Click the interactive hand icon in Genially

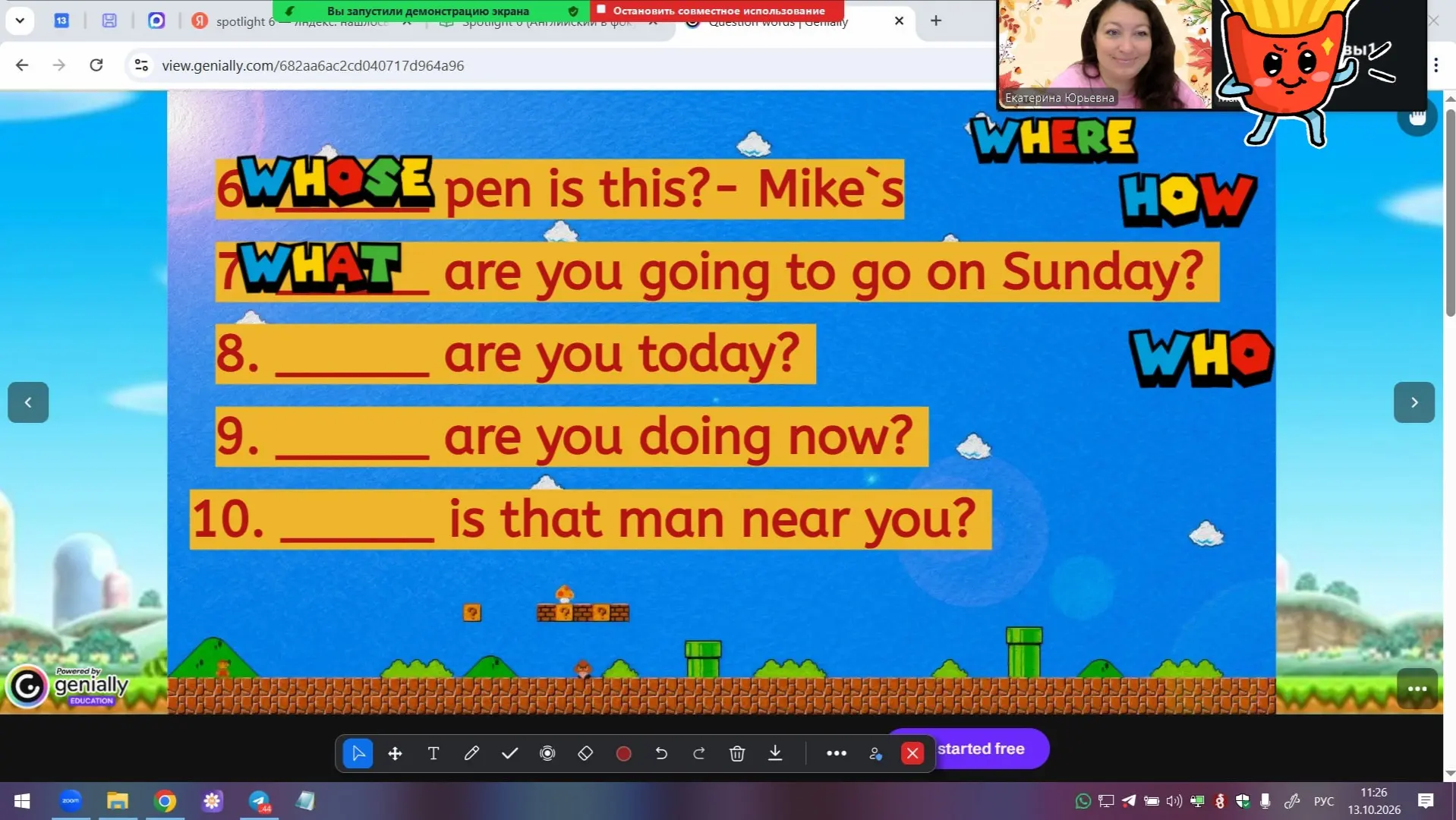coord(1417,117)
